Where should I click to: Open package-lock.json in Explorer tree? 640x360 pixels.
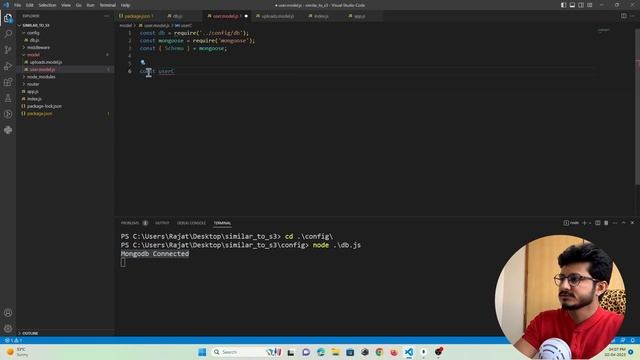coord(44,106)
